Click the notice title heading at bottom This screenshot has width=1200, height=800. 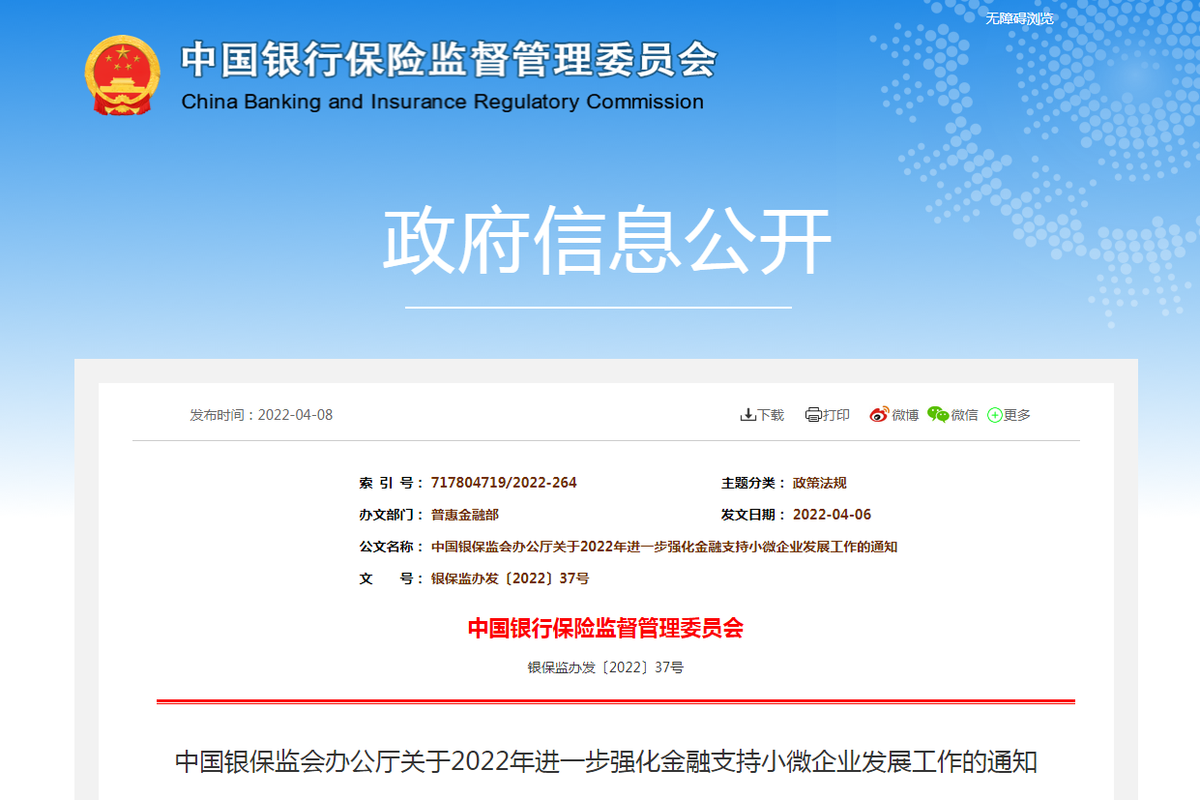click(x=606, y=762)
